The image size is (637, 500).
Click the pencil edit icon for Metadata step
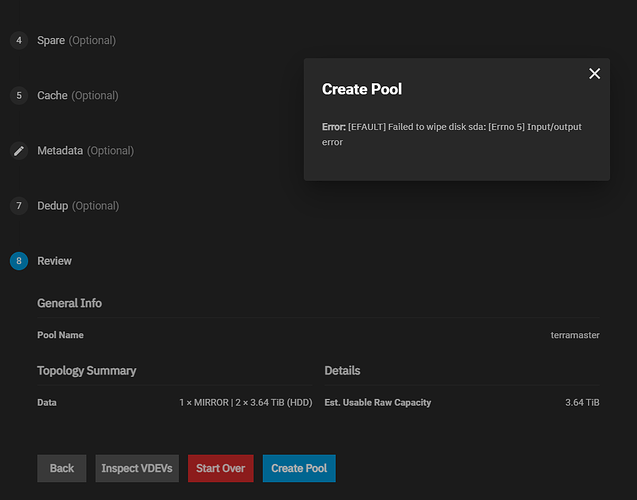tap(19, 151)
